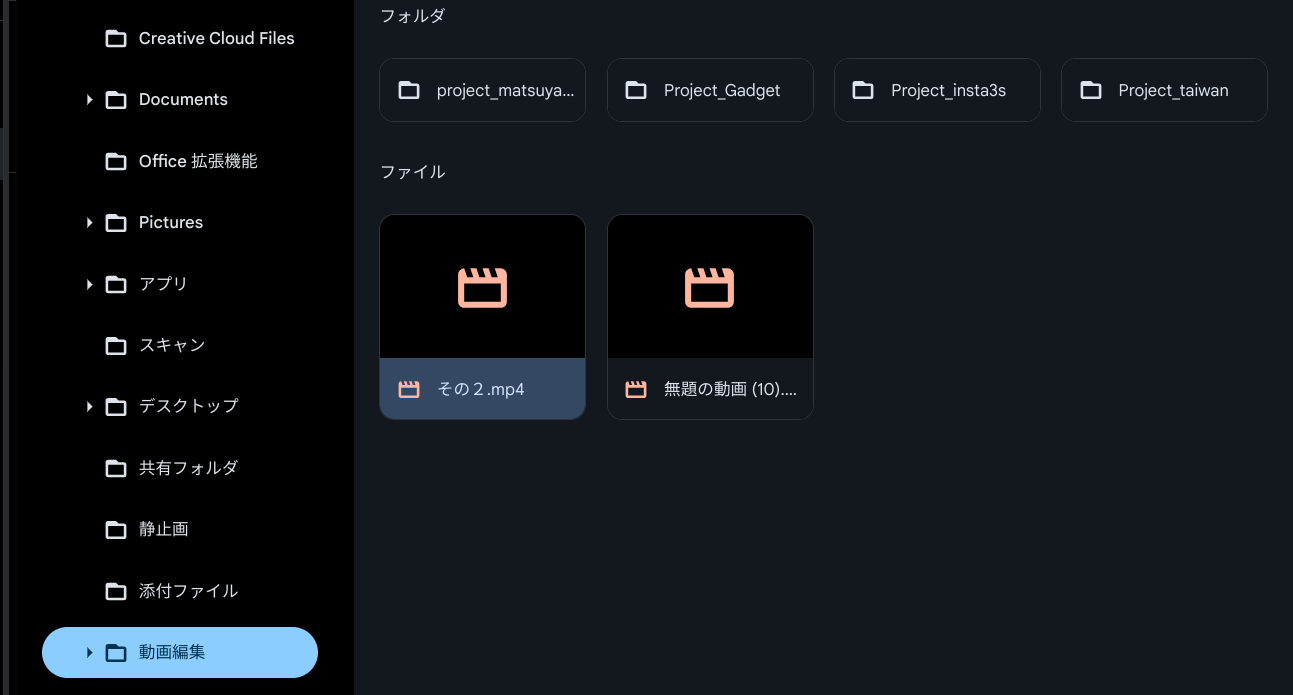Select the 添付ファイル label in sidebar
1293x695 pixels.
(188, 591)
